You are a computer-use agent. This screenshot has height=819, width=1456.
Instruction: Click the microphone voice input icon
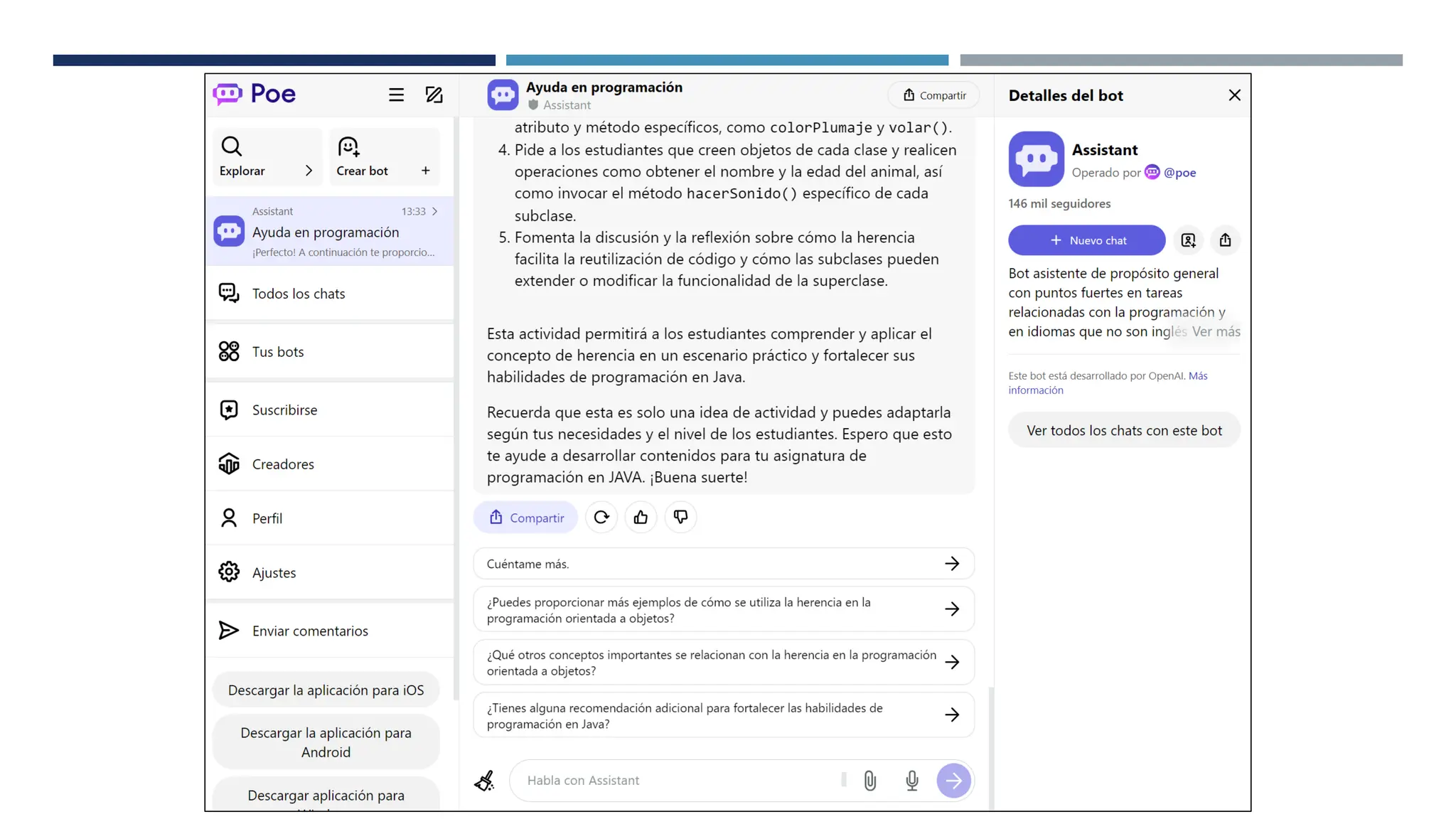(x=911, y=781)
